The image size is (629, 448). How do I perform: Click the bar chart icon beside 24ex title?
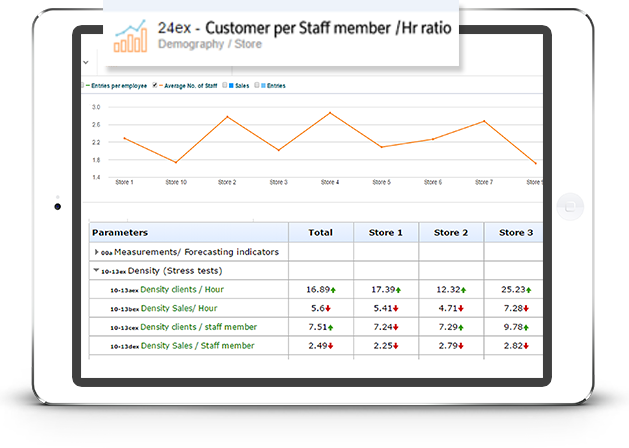131,37
